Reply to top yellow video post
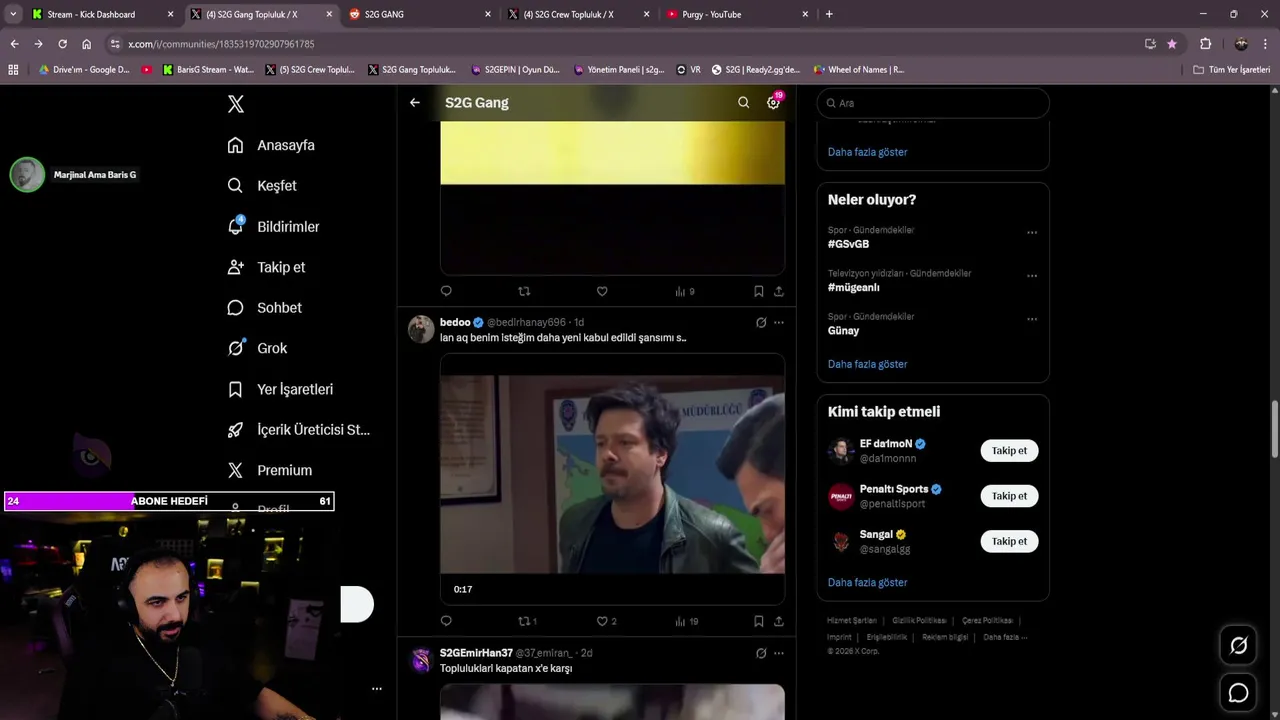The height and width of the screenshot is (720, 1280). [x=446, y=291]
